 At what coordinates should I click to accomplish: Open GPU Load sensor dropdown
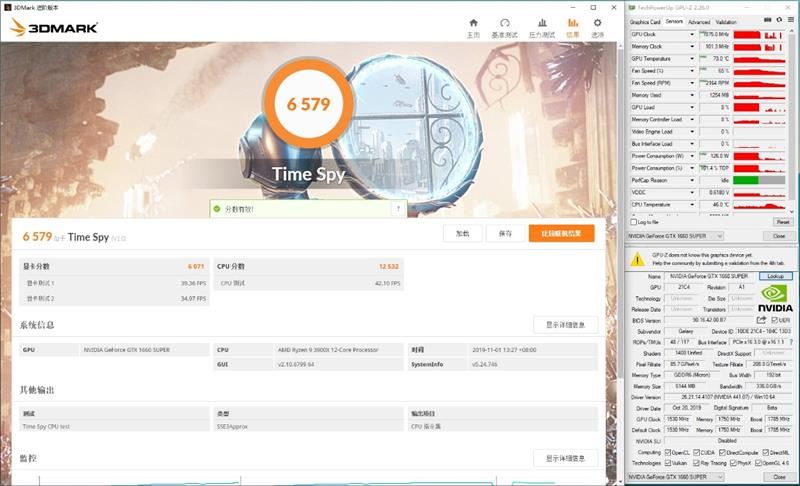(x=692, y=108)
